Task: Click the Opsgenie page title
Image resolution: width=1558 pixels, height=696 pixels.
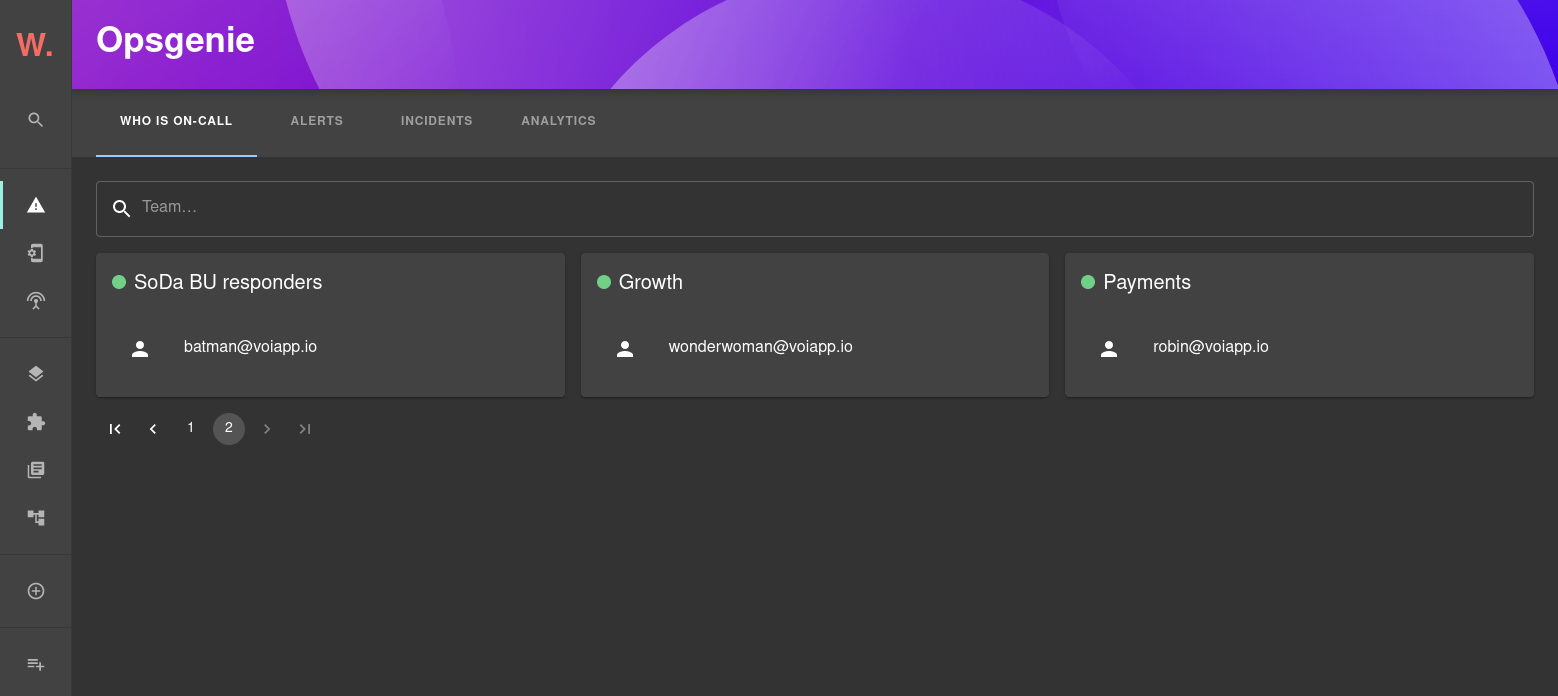Action: pos(175,41)
